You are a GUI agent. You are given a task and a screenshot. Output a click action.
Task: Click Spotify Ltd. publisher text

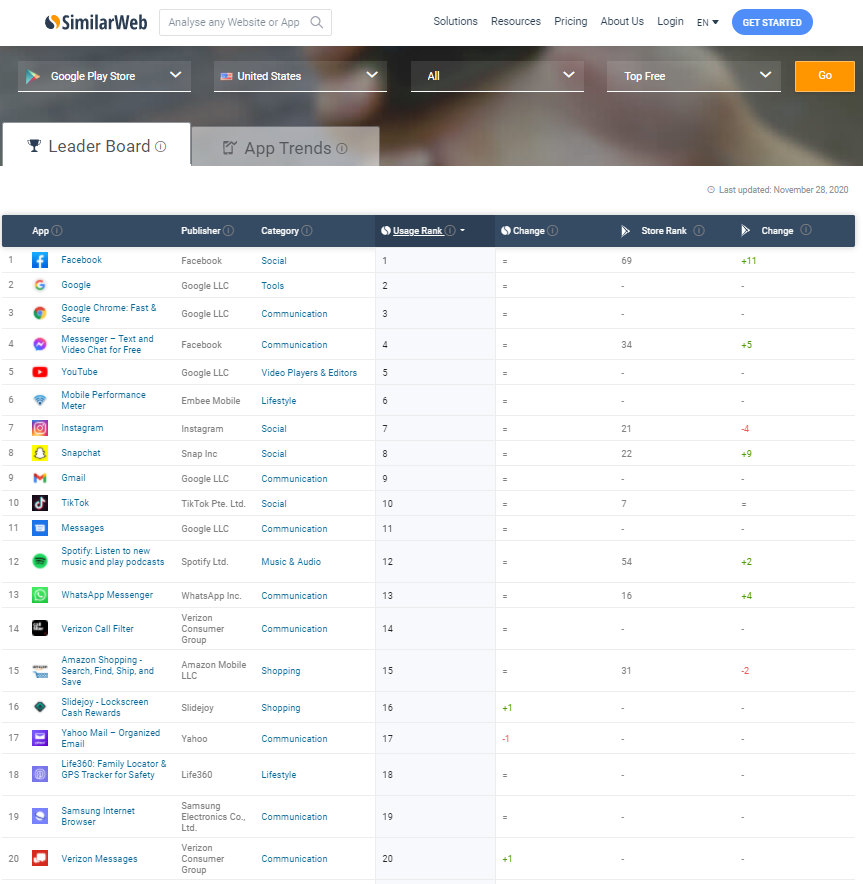coord(205,562)
